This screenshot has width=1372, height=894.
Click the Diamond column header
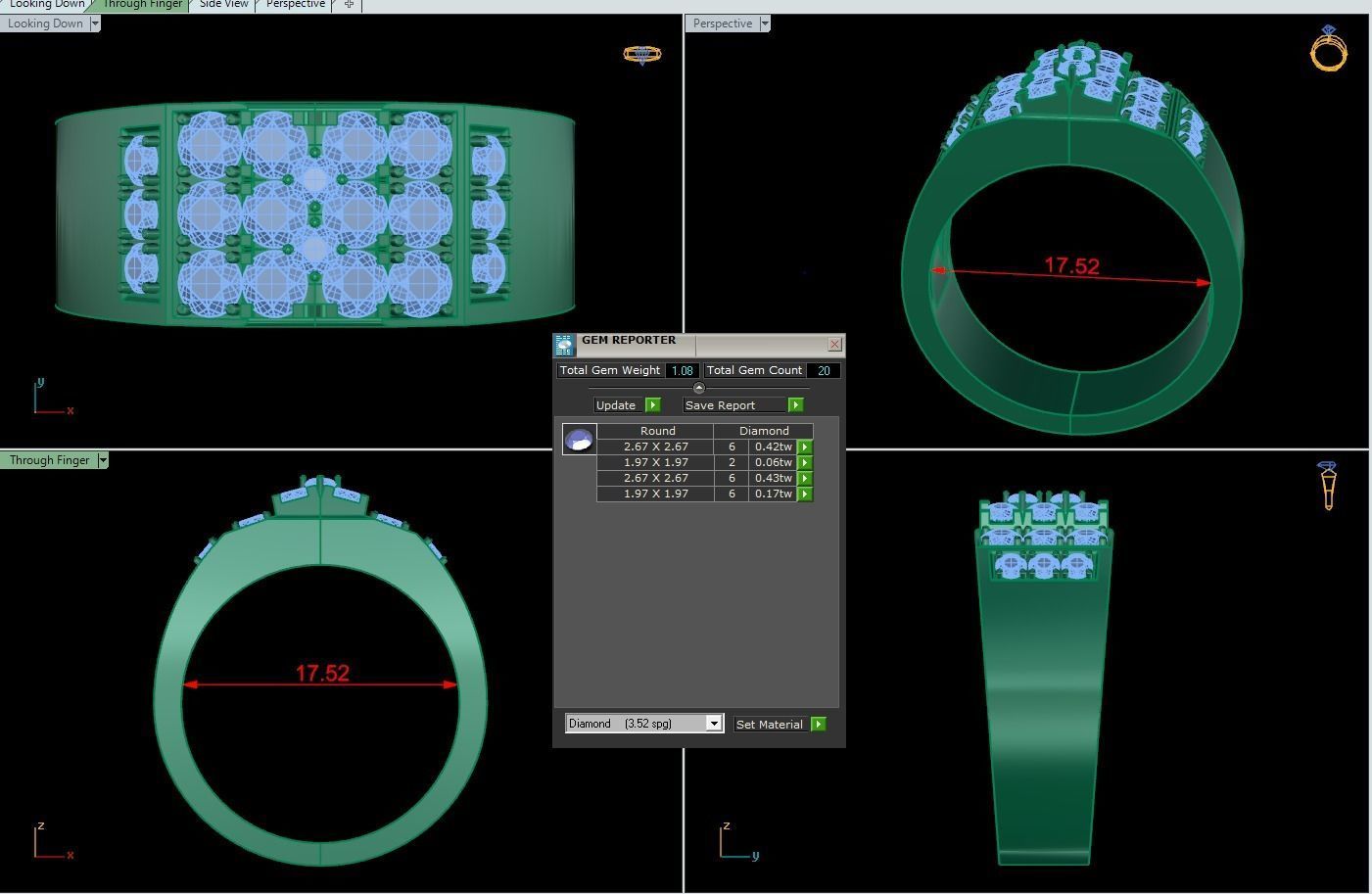pos(764,431)
